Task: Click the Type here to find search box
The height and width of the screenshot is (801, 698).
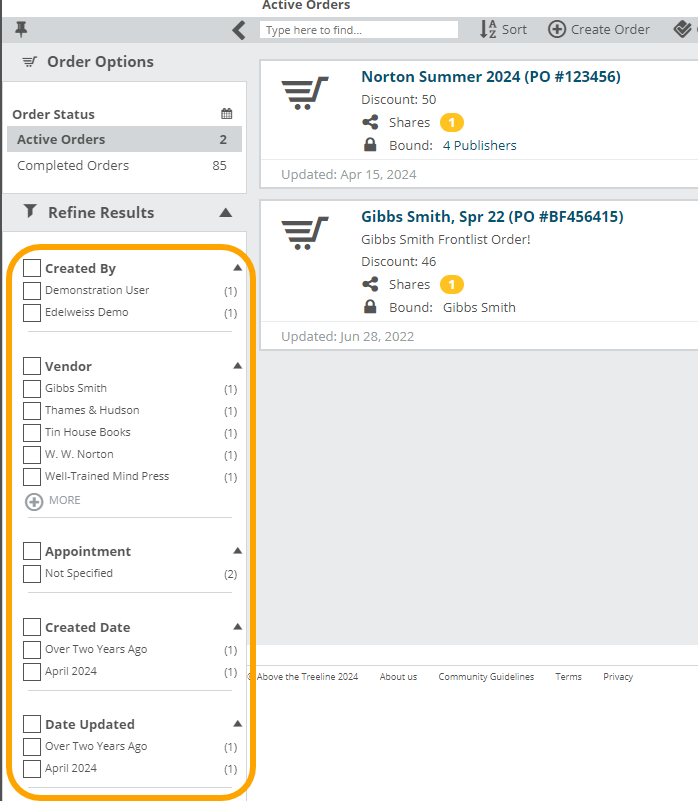Action: 358,30
